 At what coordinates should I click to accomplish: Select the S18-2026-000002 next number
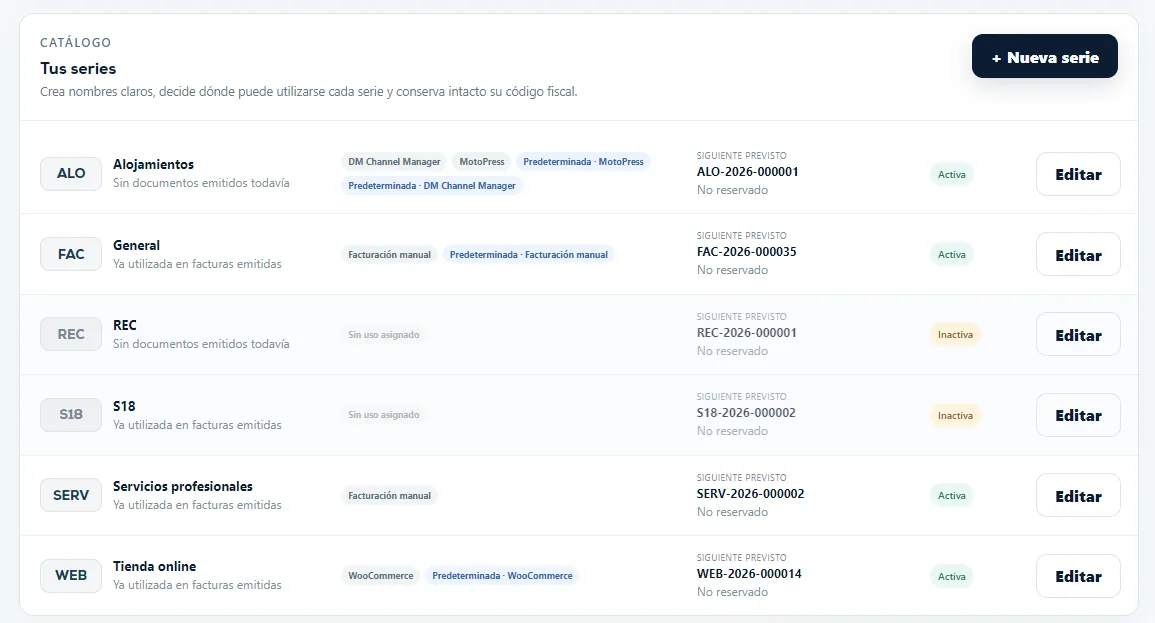tap(746, 413)
